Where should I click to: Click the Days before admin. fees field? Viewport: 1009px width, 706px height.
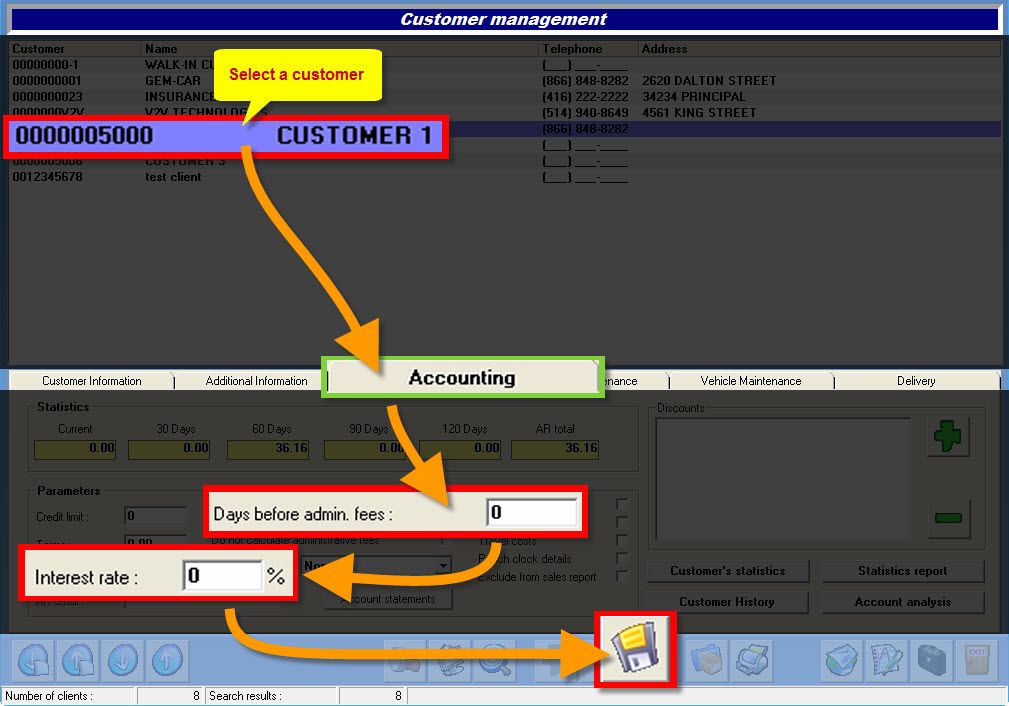[x=532, y=512]
